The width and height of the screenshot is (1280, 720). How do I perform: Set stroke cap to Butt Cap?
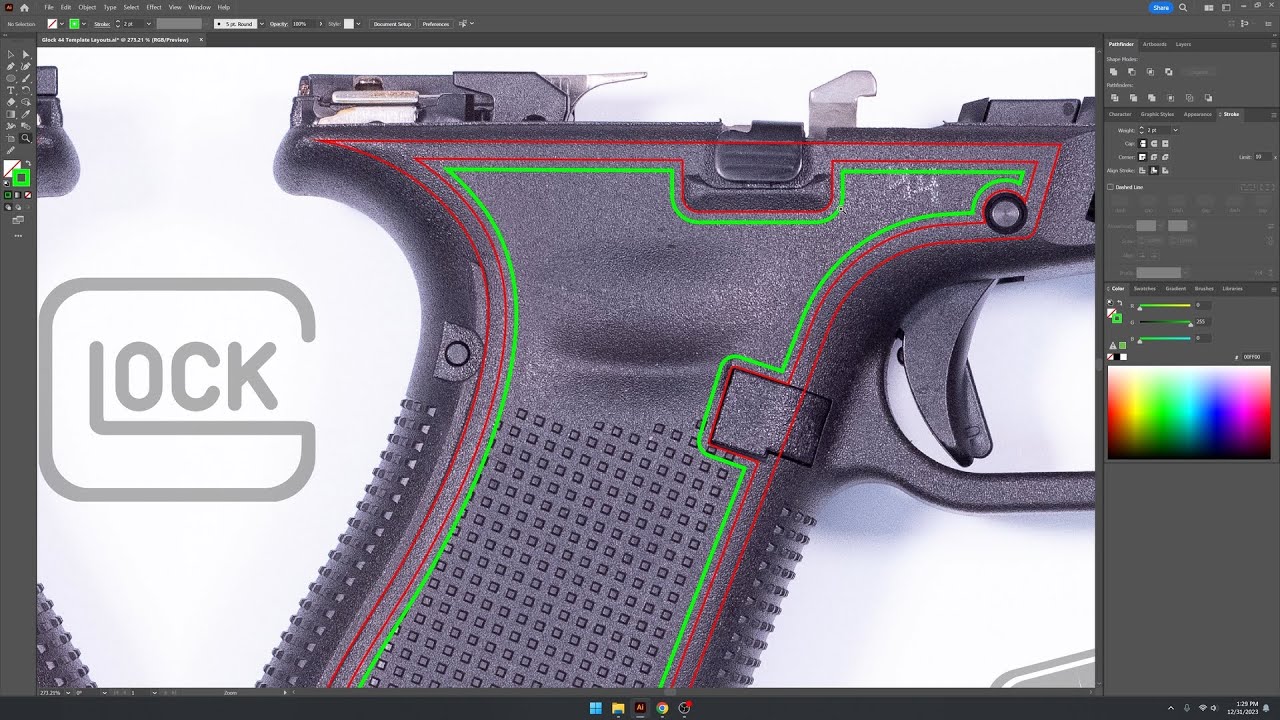(x=1144, y=143)
